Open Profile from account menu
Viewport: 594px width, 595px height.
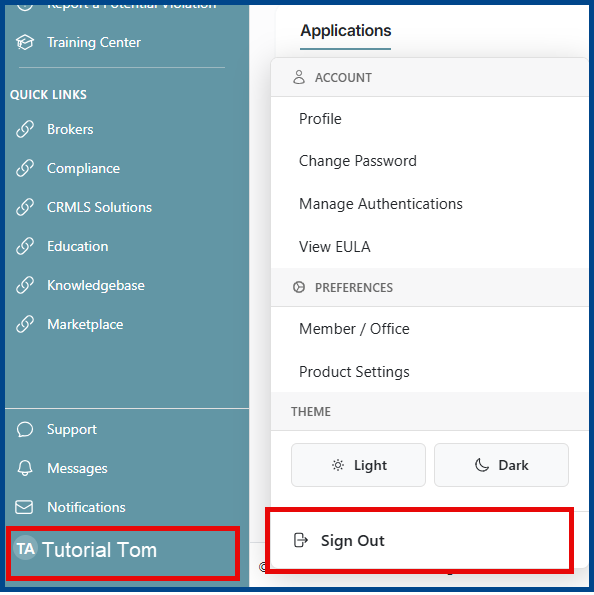429,119
